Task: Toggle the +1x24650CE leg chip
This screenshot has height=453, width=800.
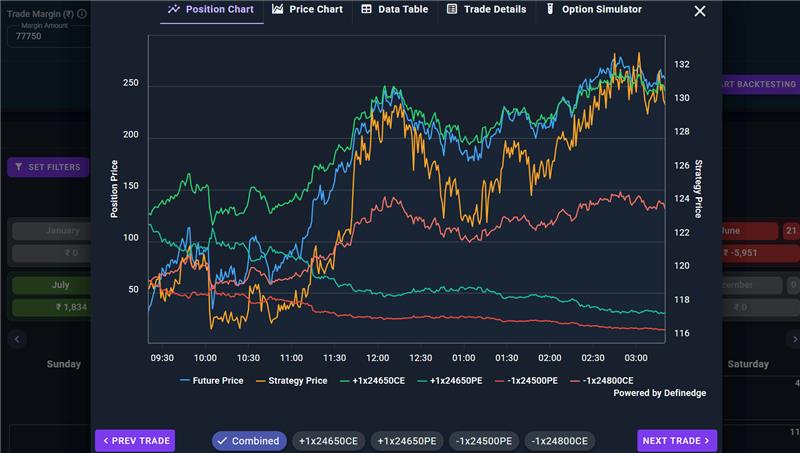Action: tap(328, 441)
